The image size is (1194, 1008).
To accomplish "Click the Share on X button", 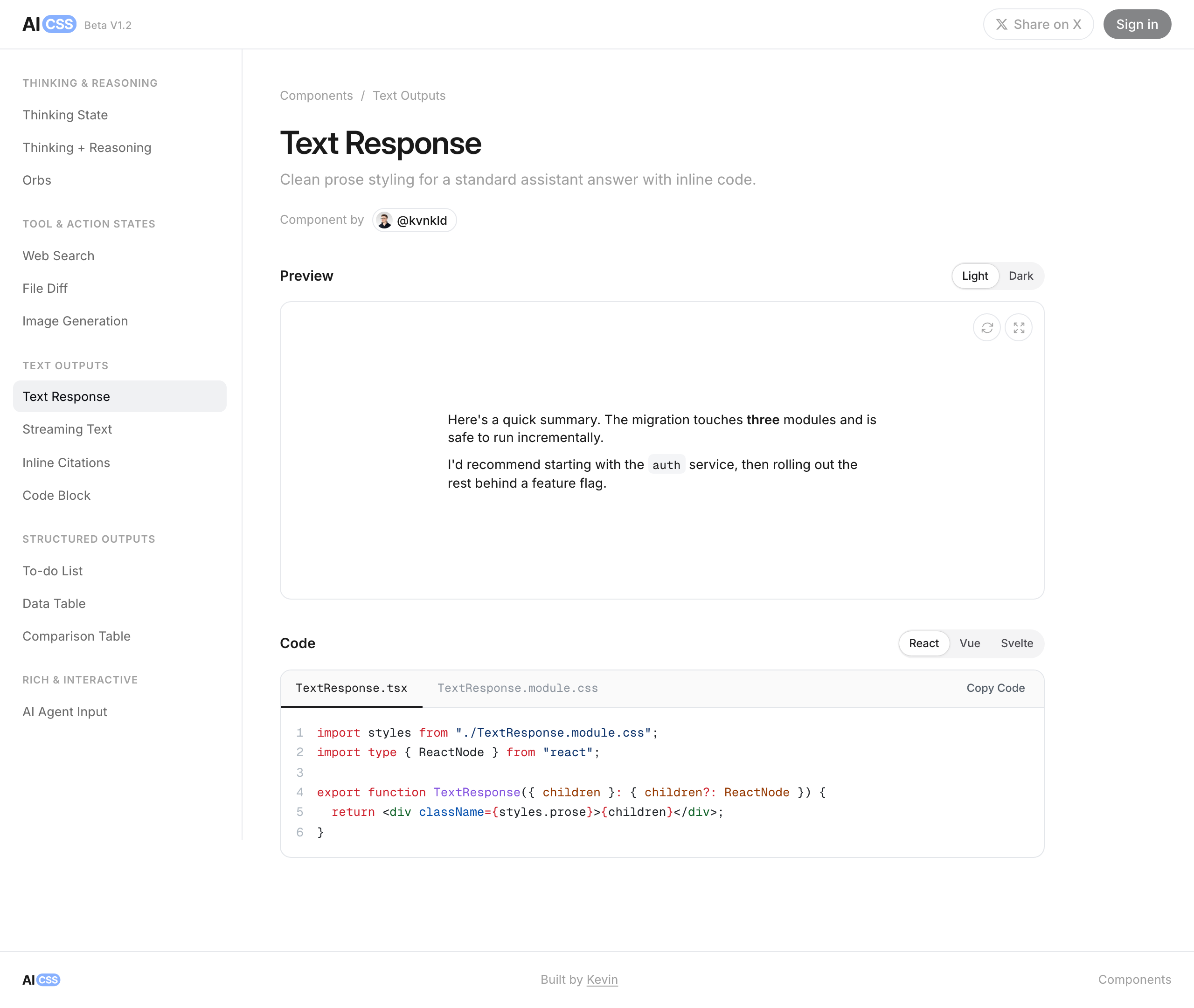I will (1038, 25).
